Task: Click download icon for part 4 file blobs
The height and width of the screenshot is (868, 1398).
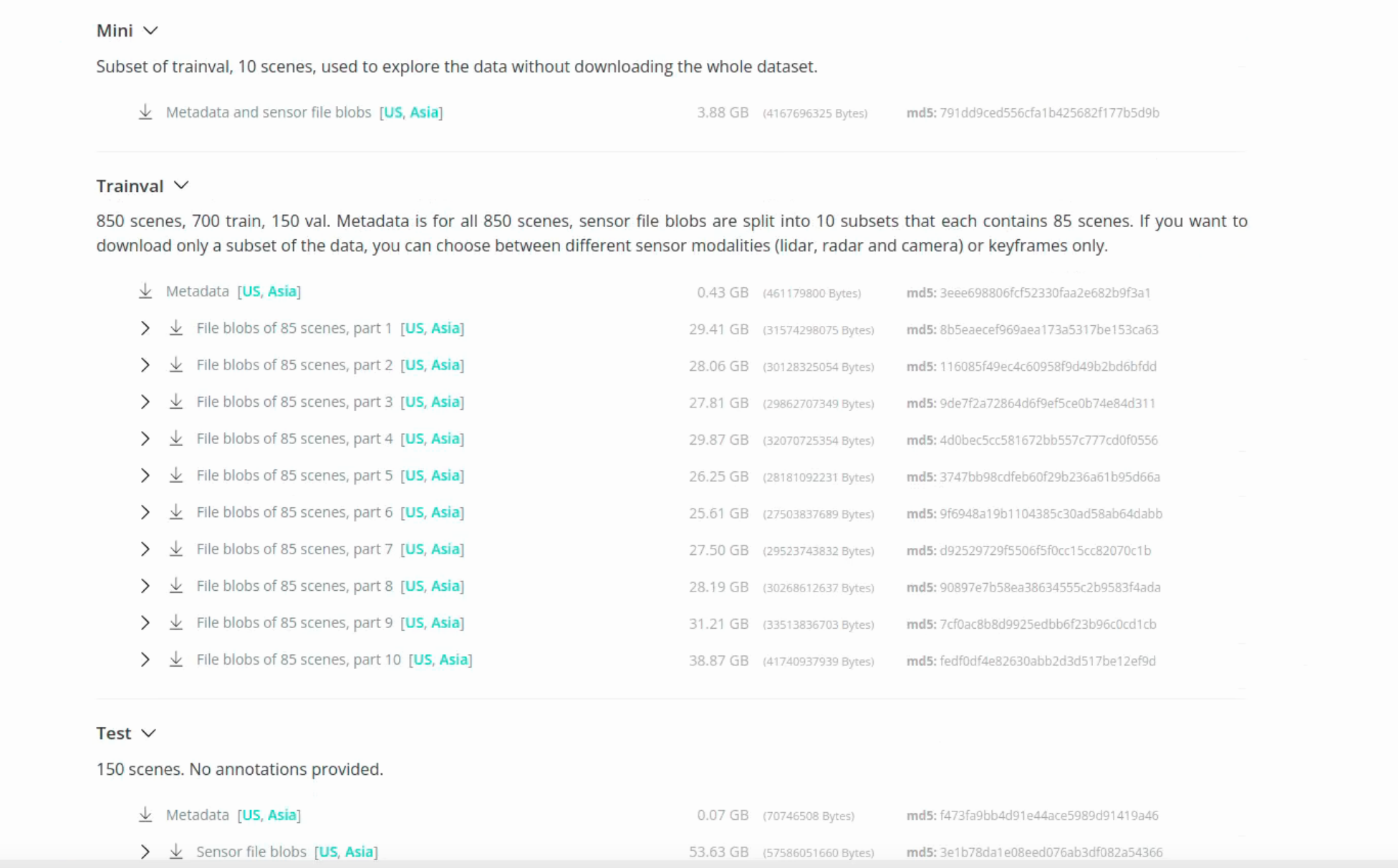Action: click(x=176, y=439)
